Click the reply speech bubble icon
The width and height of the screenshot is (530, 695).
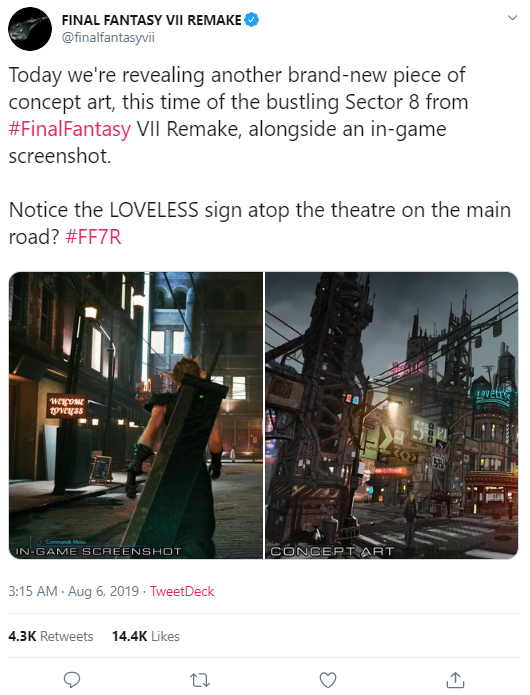point(72,679)
